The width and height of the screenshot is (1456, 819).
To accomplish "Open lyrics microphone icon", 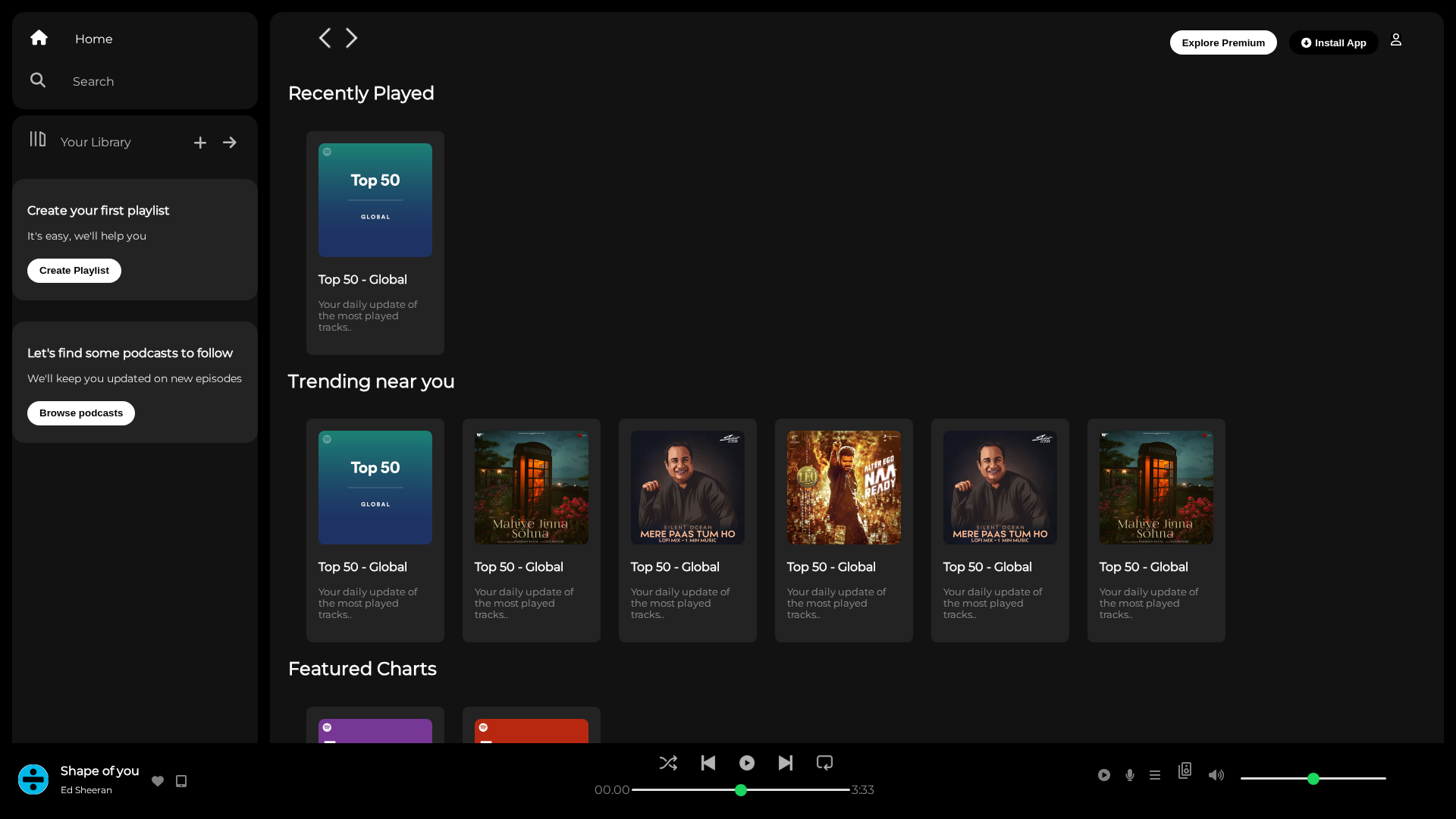I will click(1130, 775).
